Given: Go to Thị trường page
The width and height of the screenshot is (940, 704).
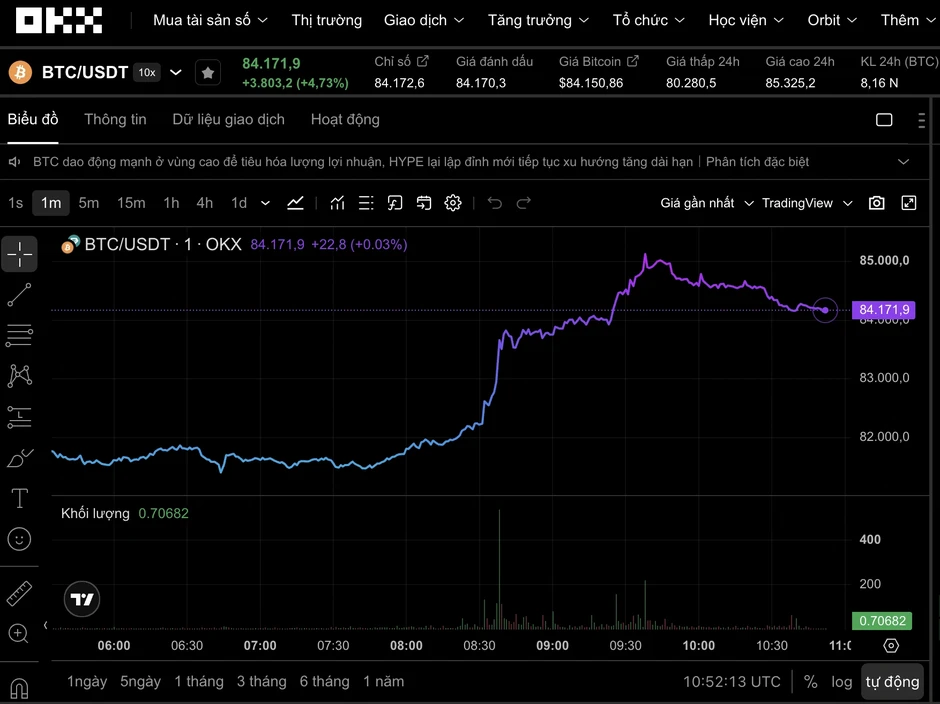Looking at the screenshot, I should pos(327,20).
